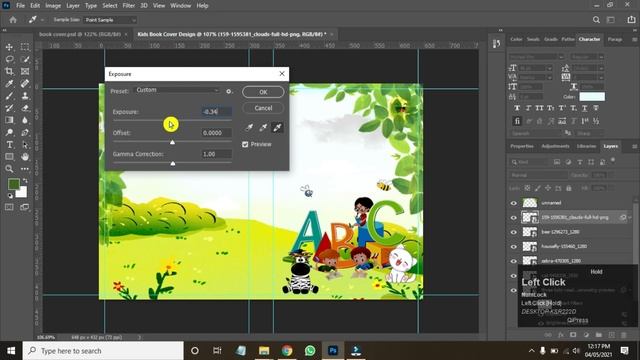Select the Frame tool

click(x=25, y=71)
